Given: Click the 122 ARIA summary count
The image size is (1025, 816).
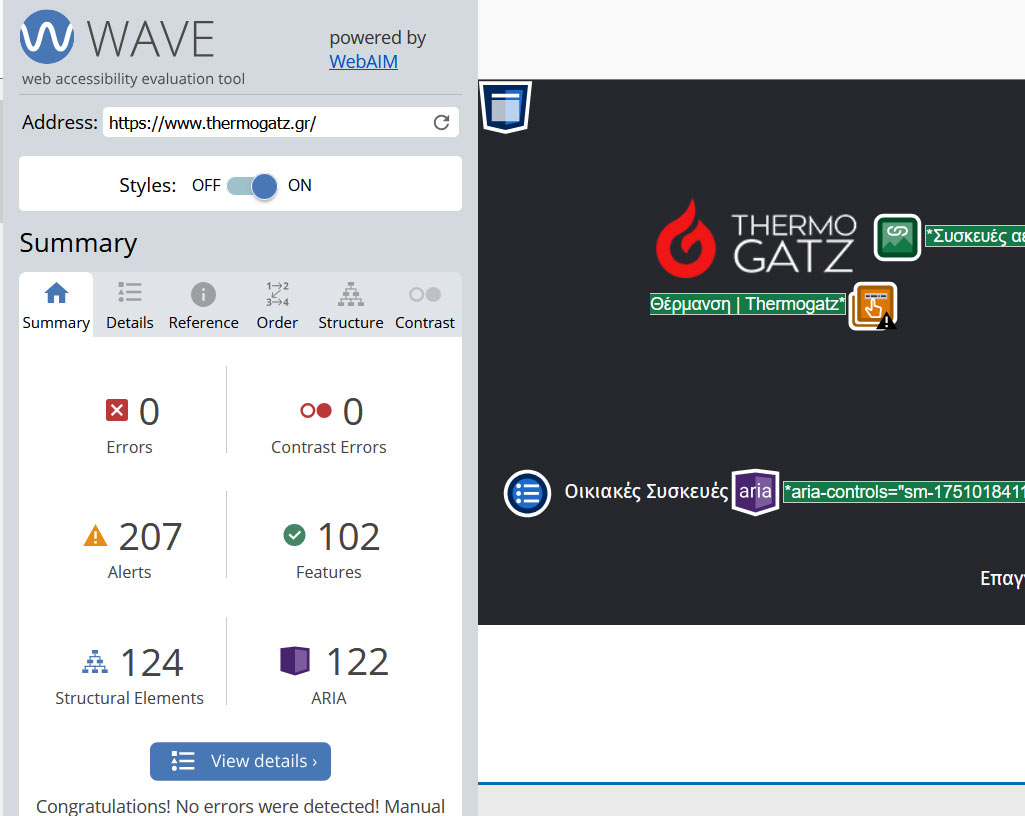Looking at the screenshot, I should point(357,662).
